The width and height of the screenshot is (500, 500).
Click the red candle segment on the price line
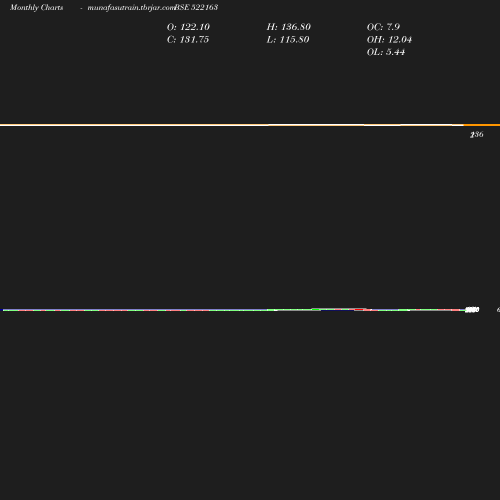(x=360, y=310)
